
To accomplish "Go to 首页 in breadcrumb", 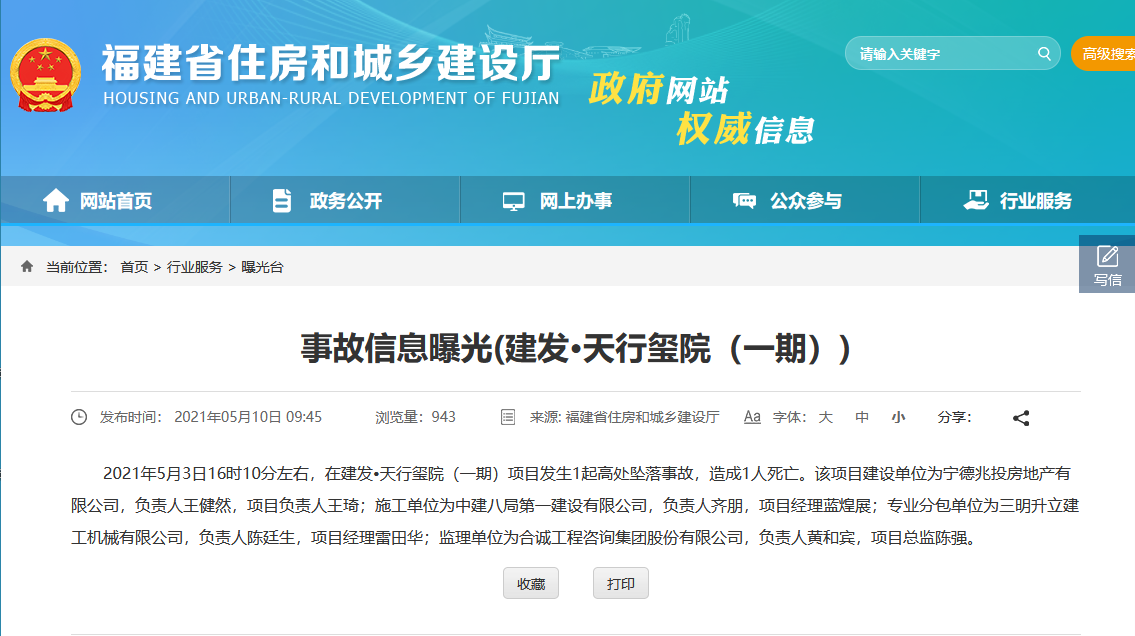I will (134, 267).
